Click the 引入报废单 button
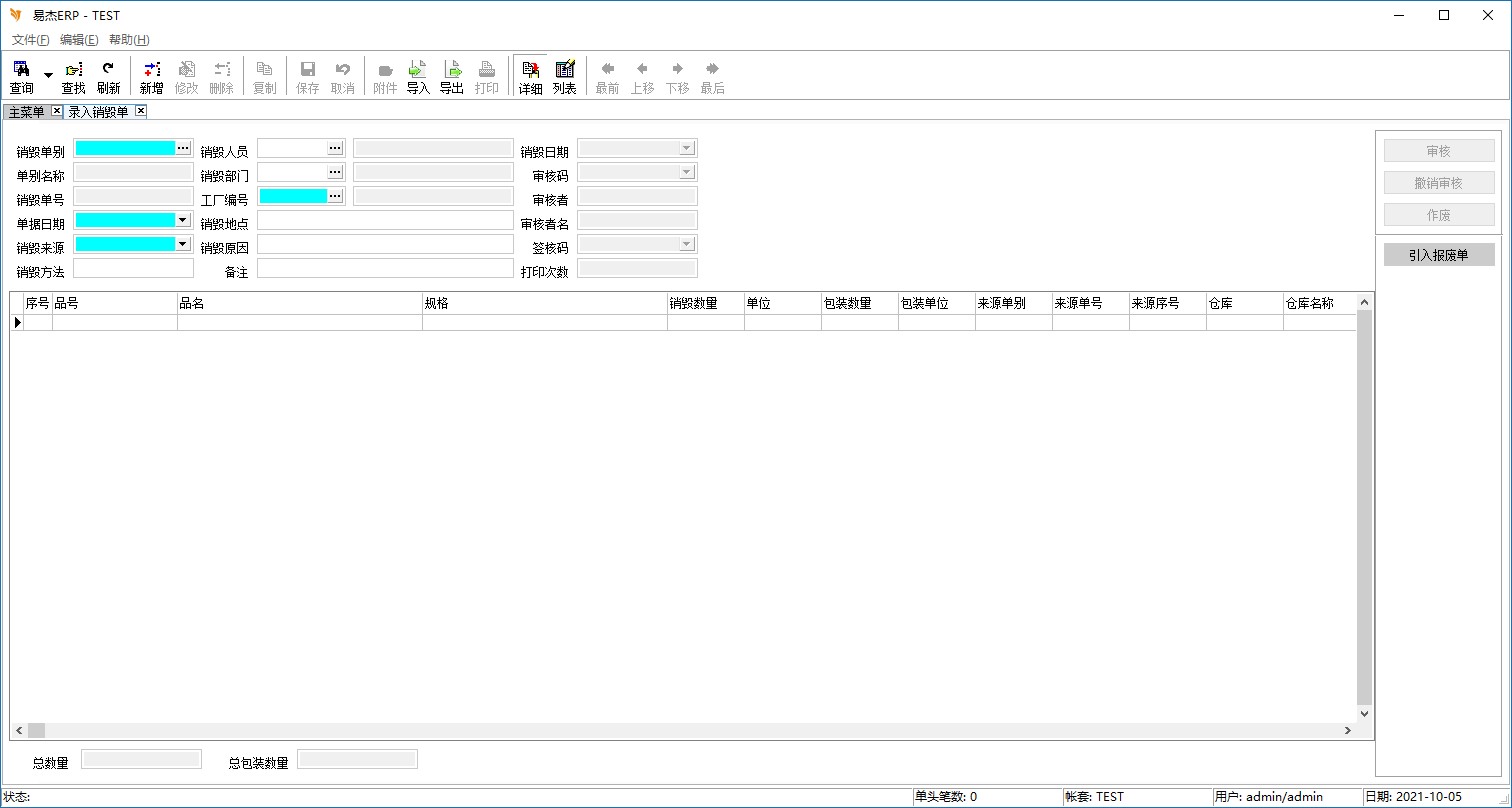Image resolution: width=1512 pixels, height=808 pixels. tap(1438, 255)
